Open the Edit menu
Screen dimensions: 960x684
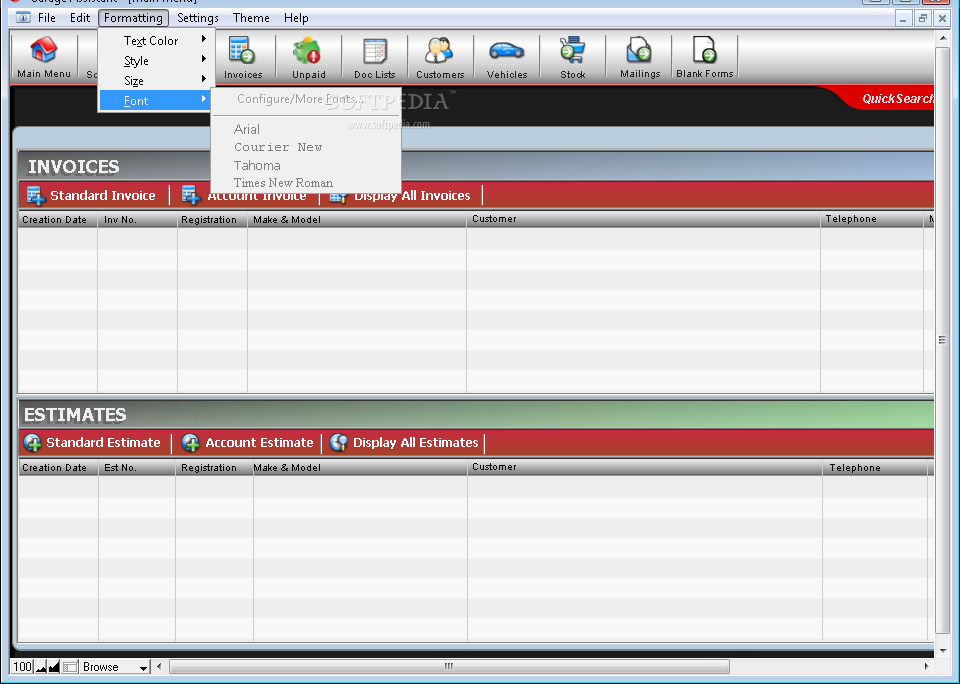pyautogui.click(x=80, y=18)
